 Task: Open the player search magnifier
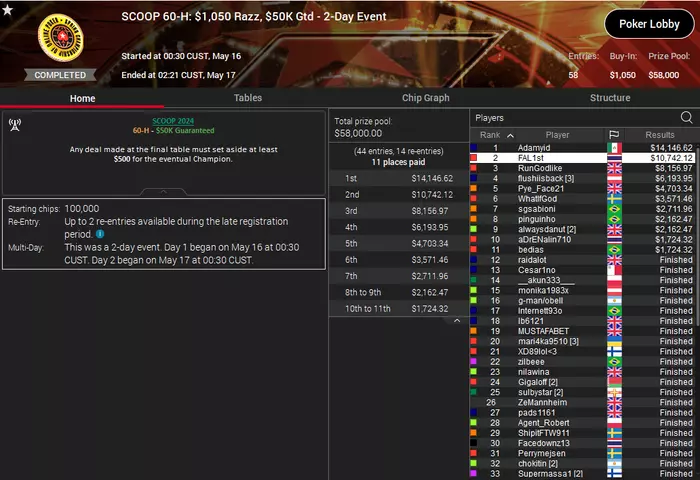[686, 117]
